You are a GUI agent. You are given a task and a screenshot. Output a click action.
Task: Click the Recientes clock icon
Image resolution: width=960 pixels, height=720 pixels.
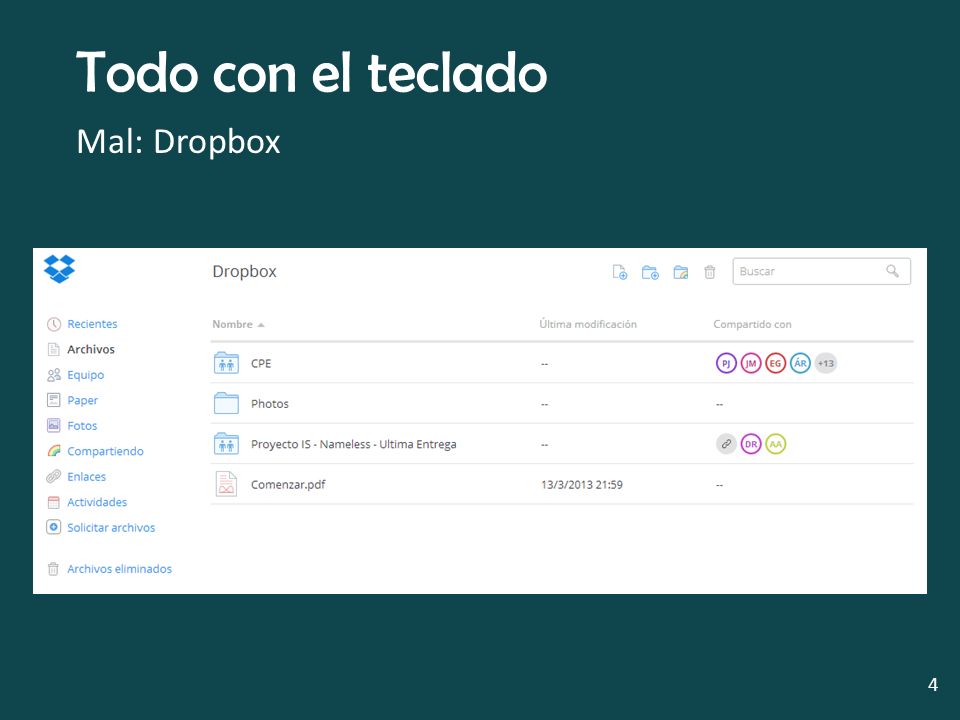coord(54,324)
